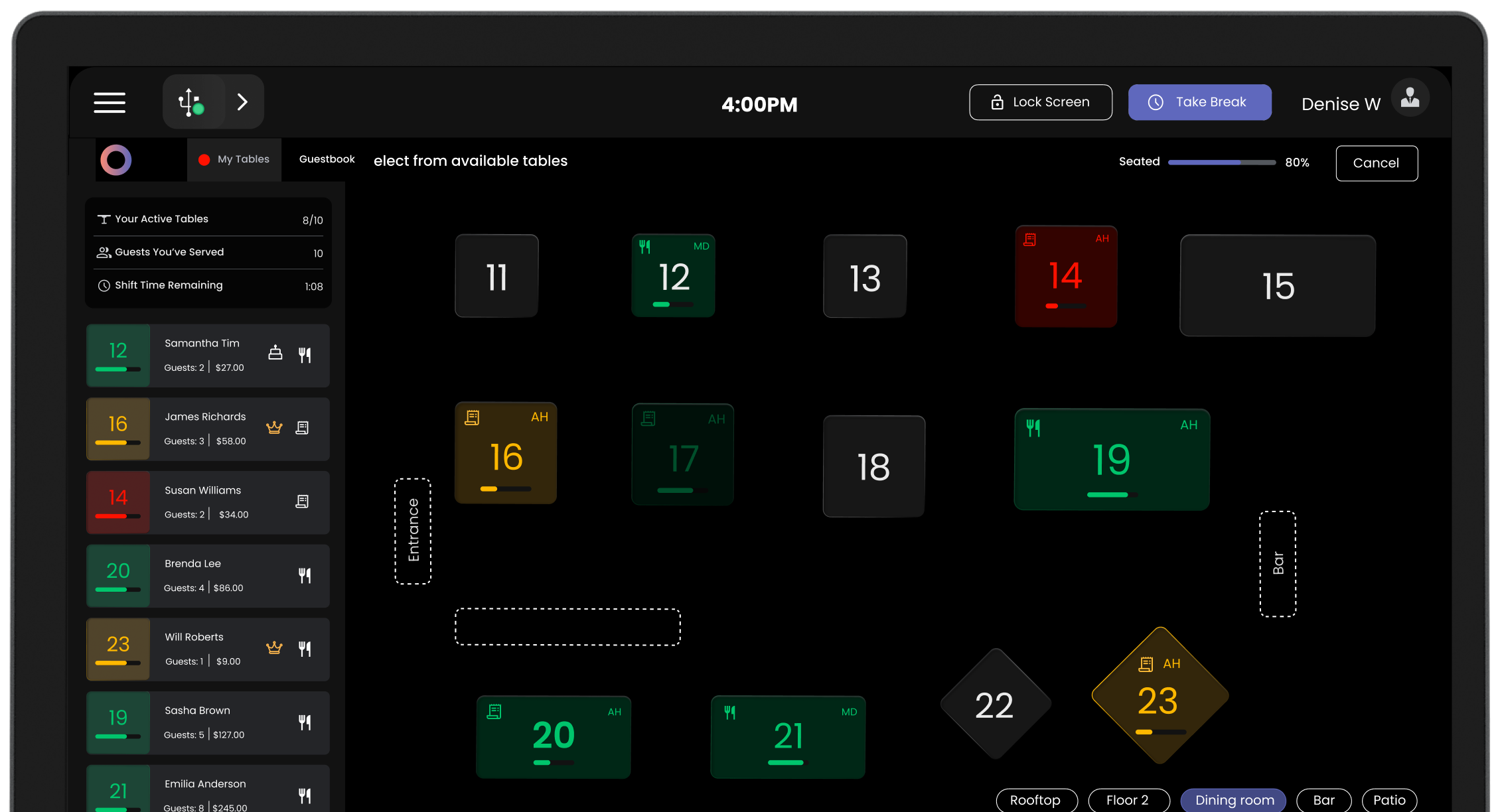1500x812 pixels.
Task: Click the Cancel button
Action: 1376,163
